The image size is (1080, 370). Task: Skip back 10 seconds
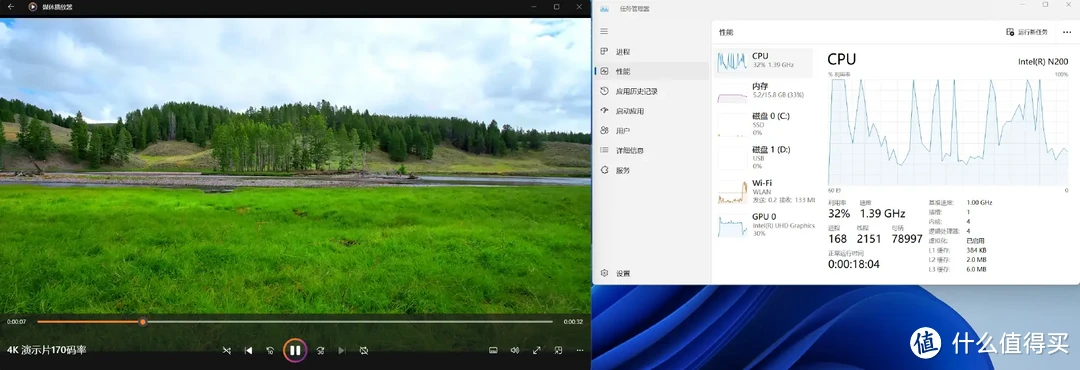[270, 351]
